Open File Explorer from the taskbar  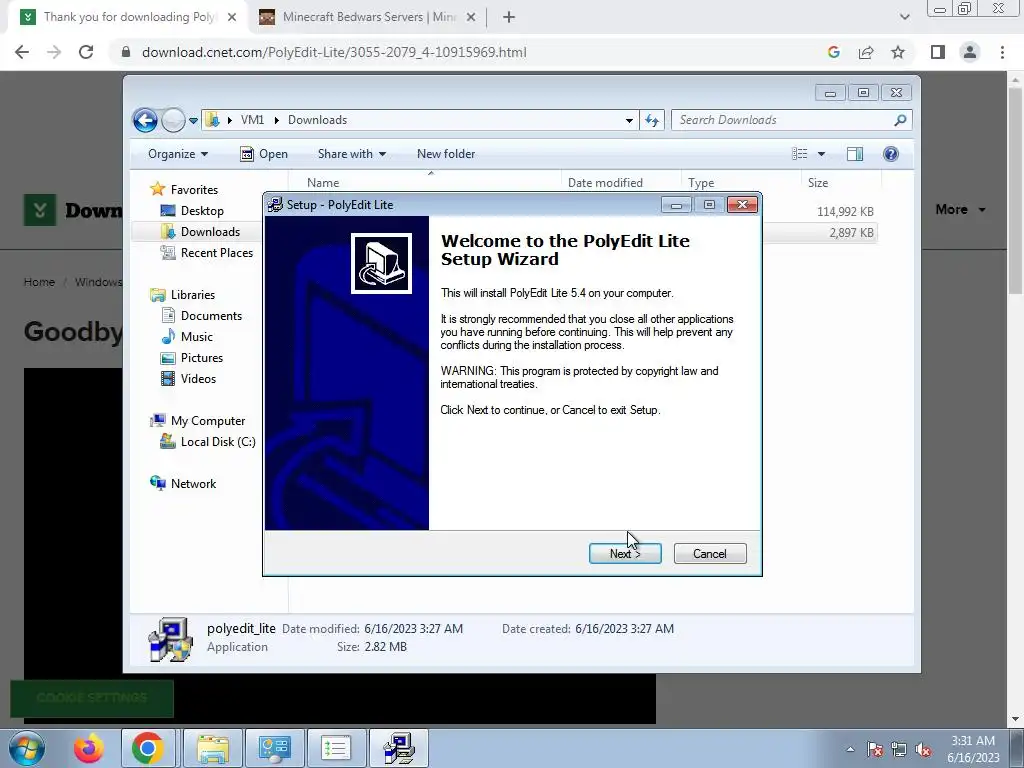(213, 748)
